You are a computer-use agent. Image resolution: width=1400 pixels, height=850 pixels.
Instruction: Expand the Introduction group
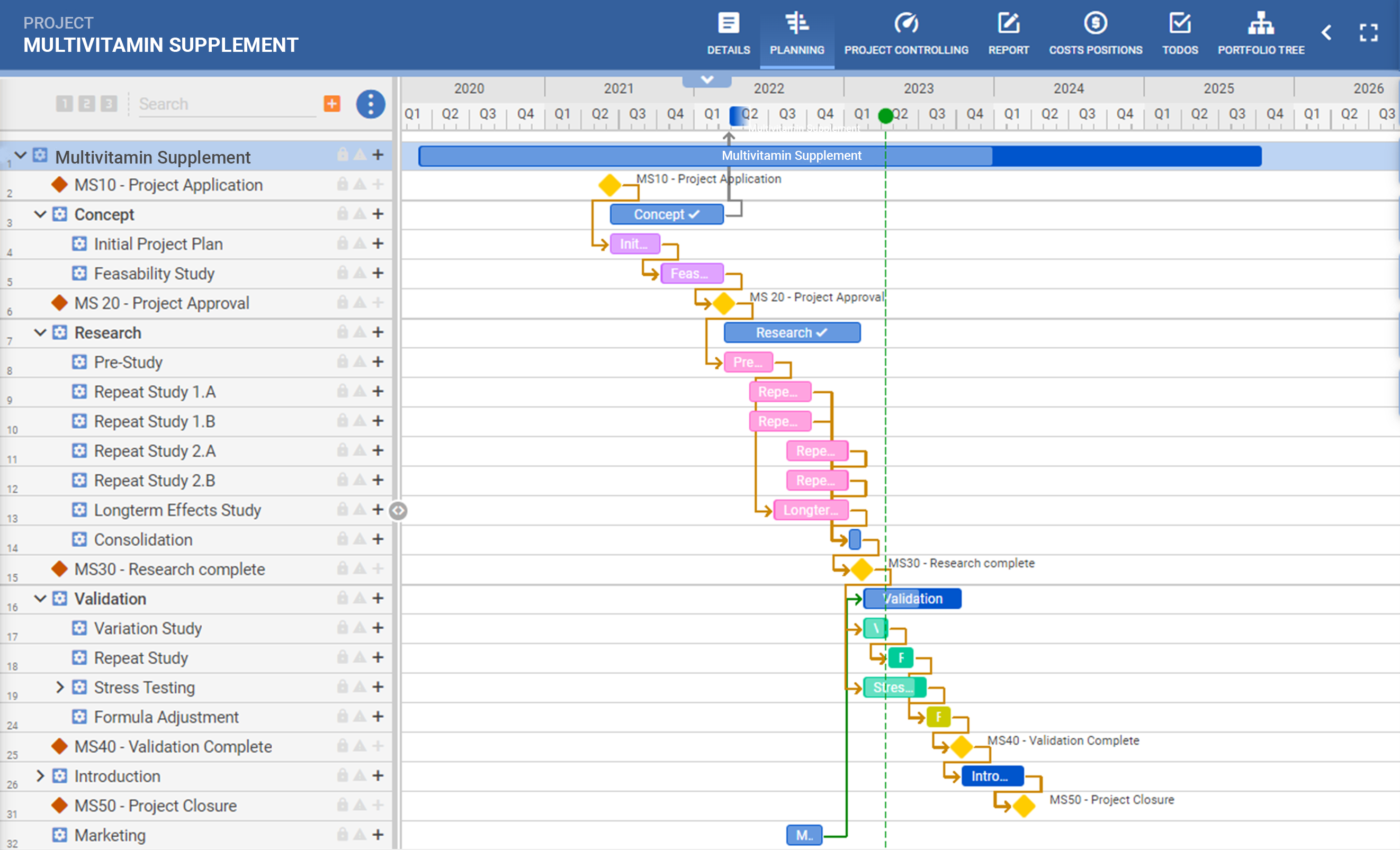click(x=40, y=775)
